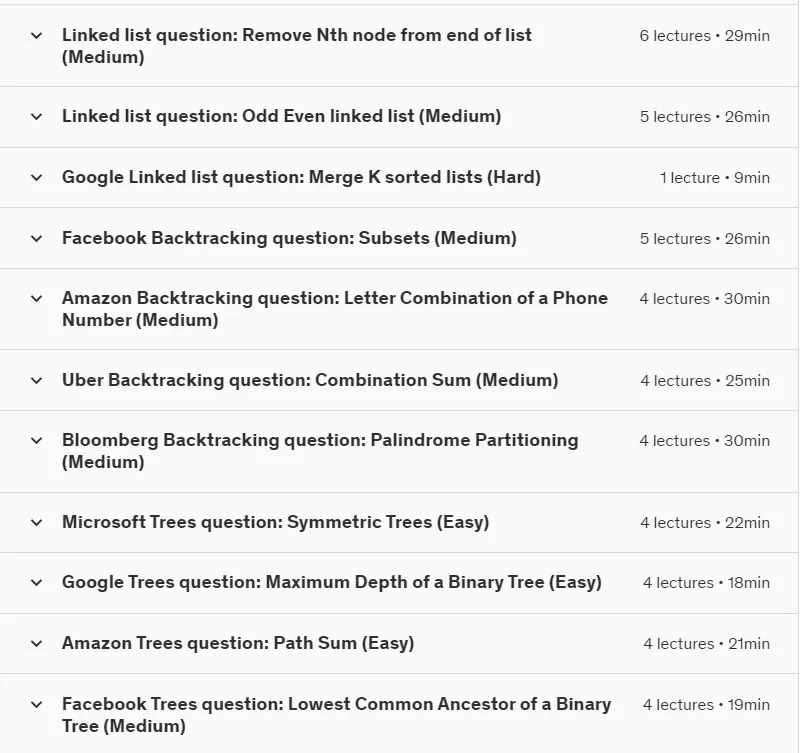Click chevron icon for Letter Combination section
This screenshot has width=803, height=753.
pyautogui.click(x=36, y=299)
